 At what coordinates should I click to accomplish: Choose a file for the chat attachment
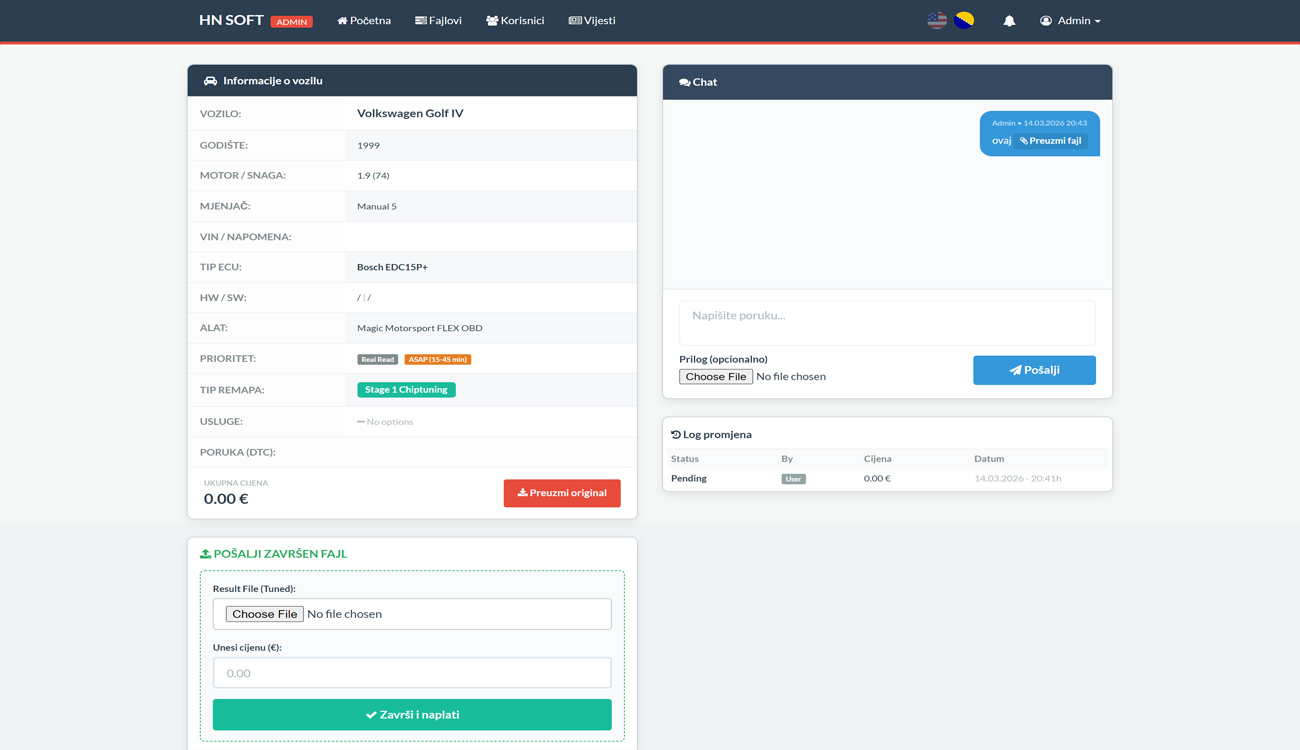pyautogui.click(x=716, y=377)
